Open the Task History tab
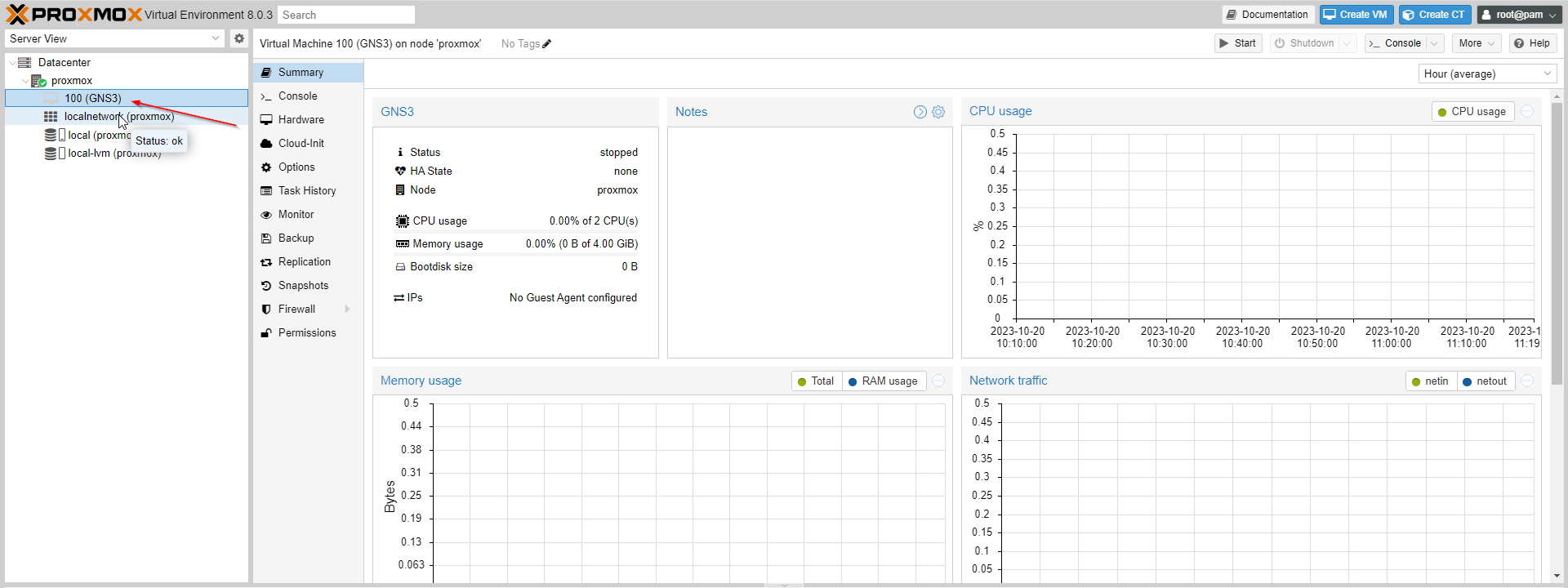 [x=306, y=191]
